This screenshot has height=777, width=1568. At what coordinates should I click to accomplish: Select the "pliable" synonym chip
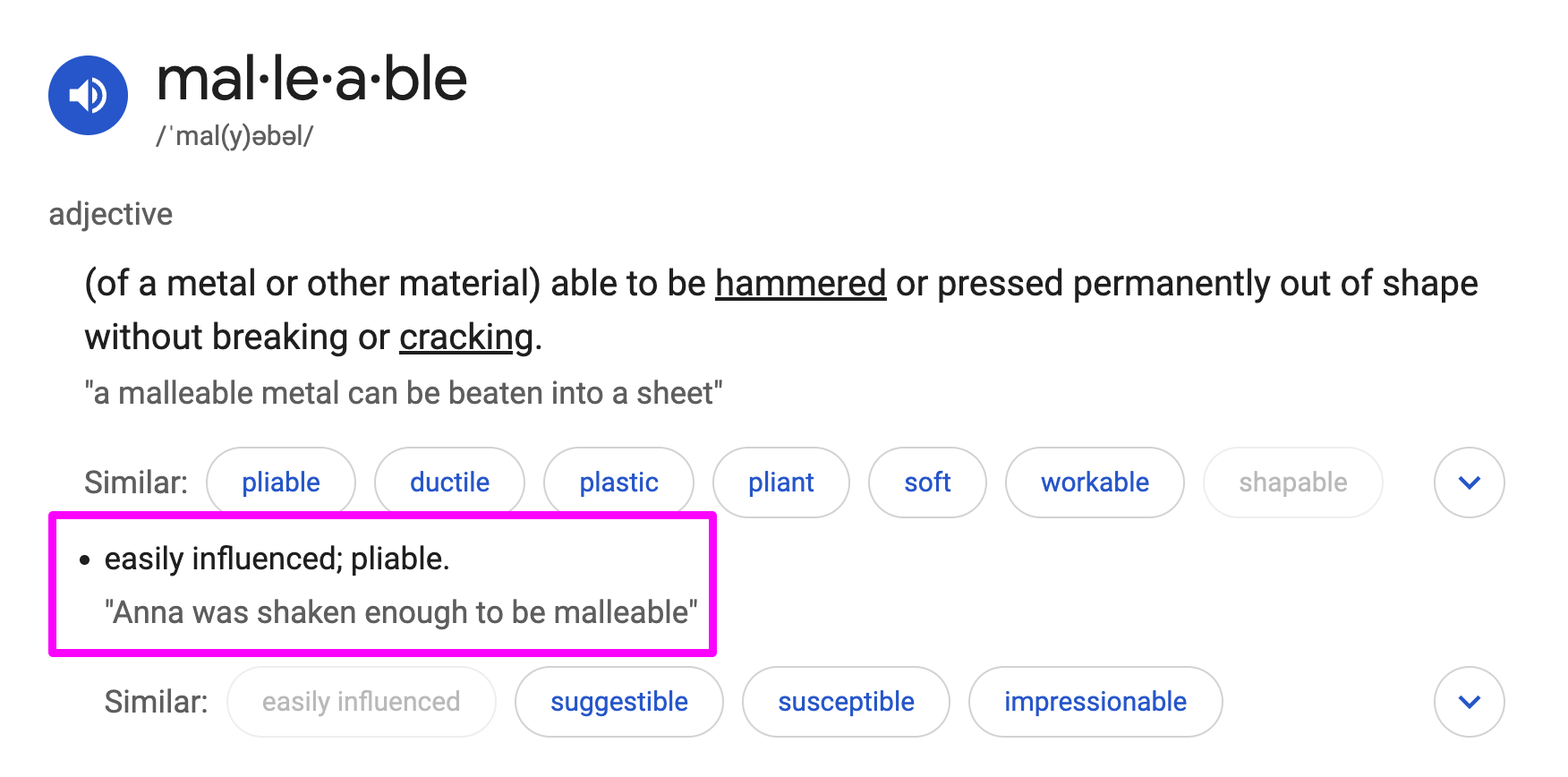(281, 482)
